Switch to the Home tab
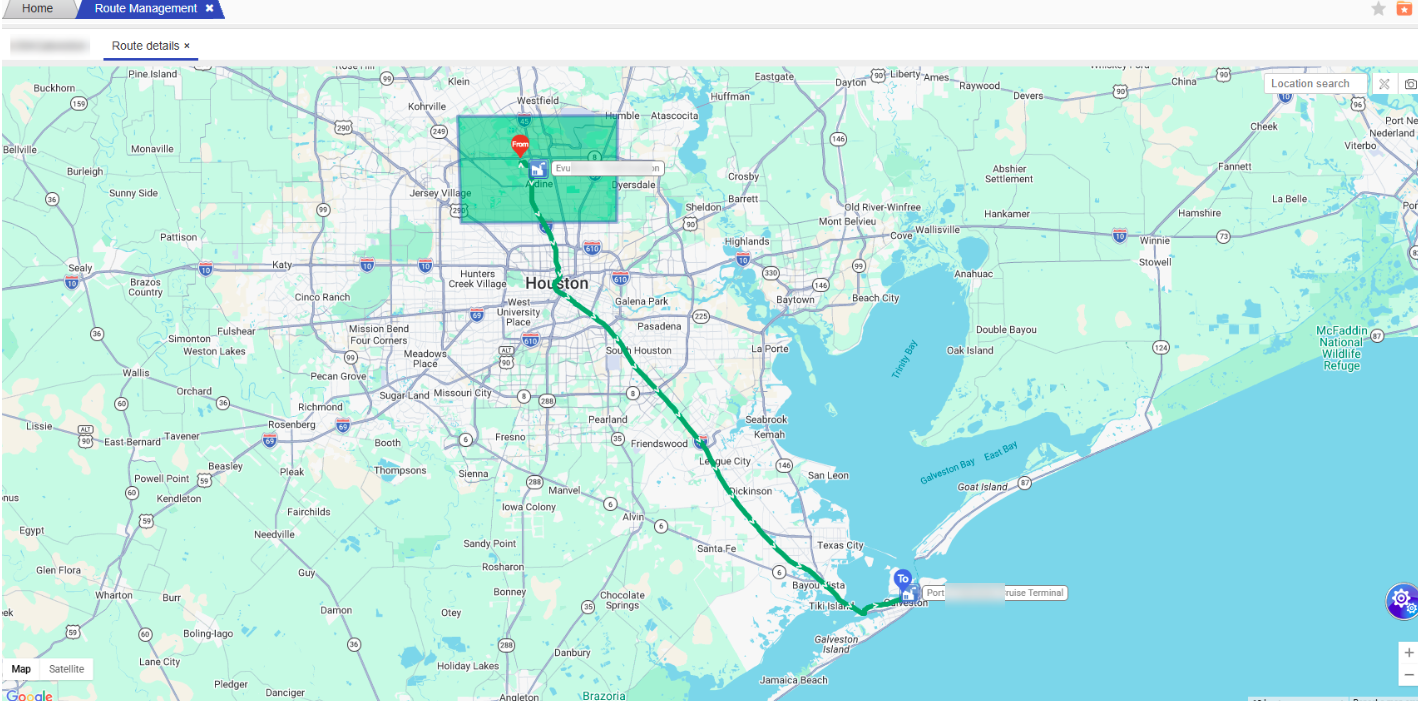Image resolution: width=1418 pixels, height=701 pixels. point(38,9)
